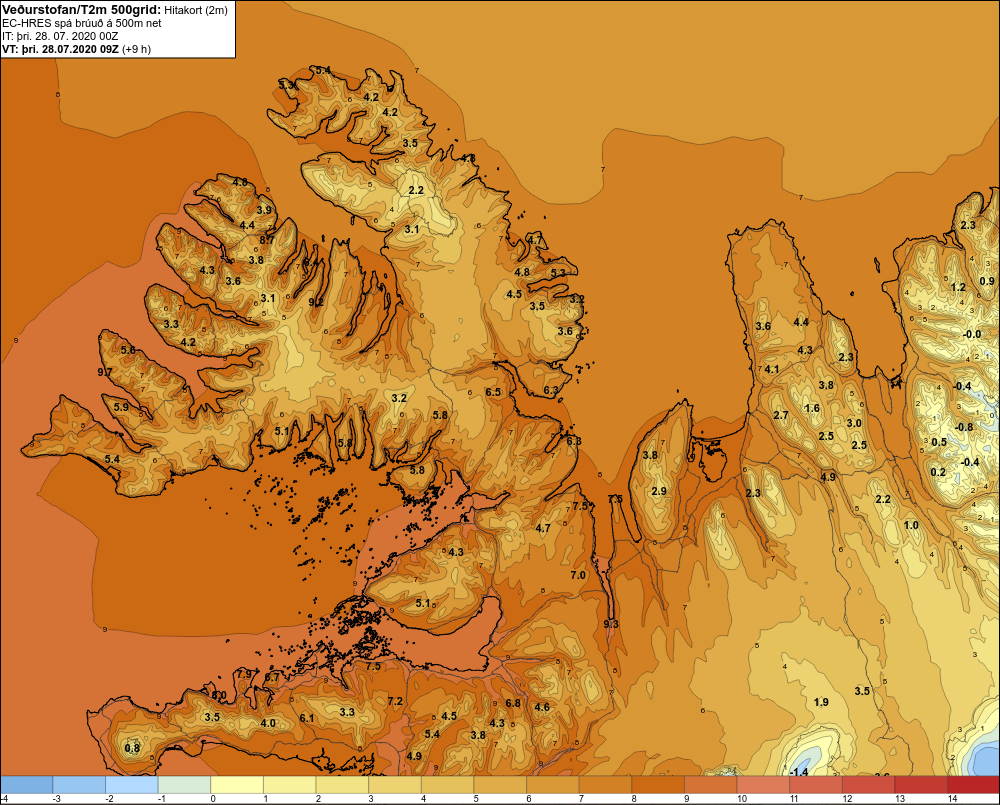Screen dimensions: 1000x805
Task: Pick the dark red legend swatch right of 14
Action: point(974,785)
